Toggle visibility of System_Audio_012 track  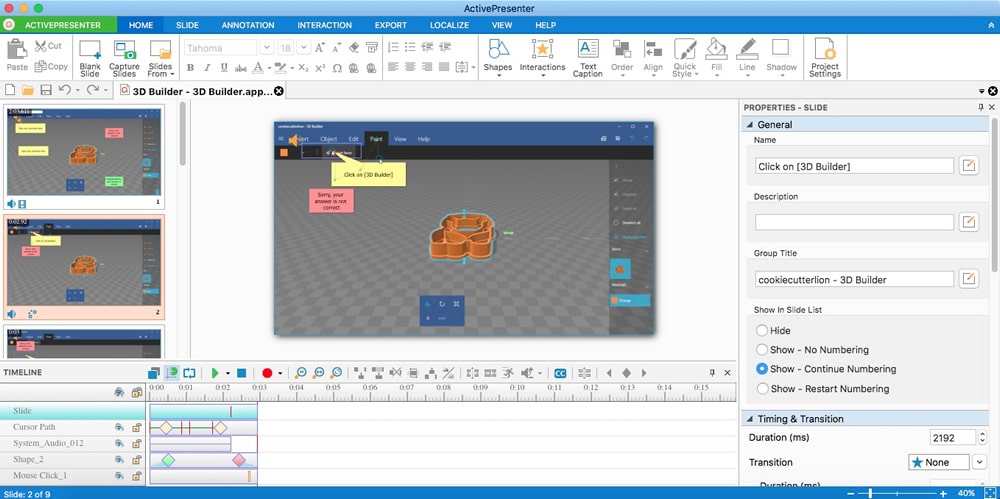tap(119, 443)
